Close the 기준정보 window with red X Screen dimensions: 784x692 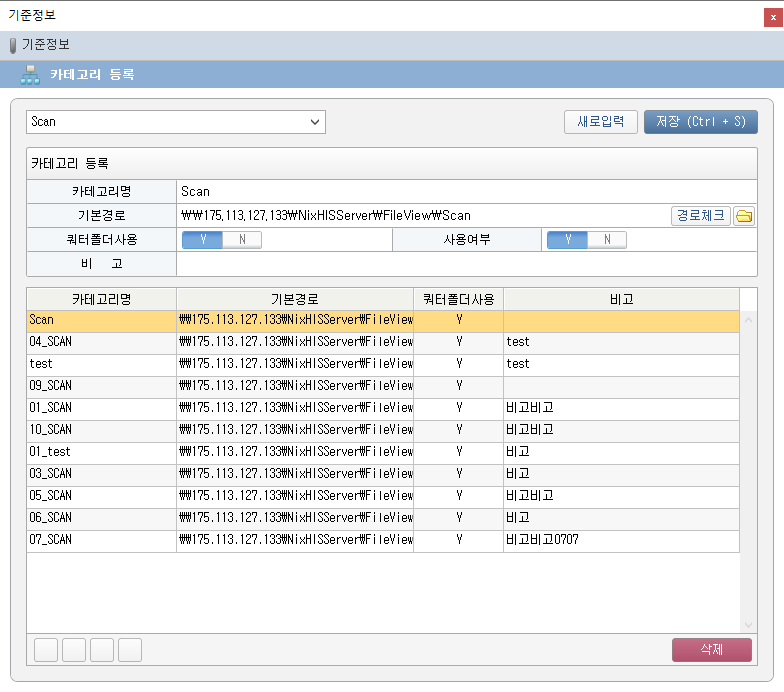(x=773, y=15)
